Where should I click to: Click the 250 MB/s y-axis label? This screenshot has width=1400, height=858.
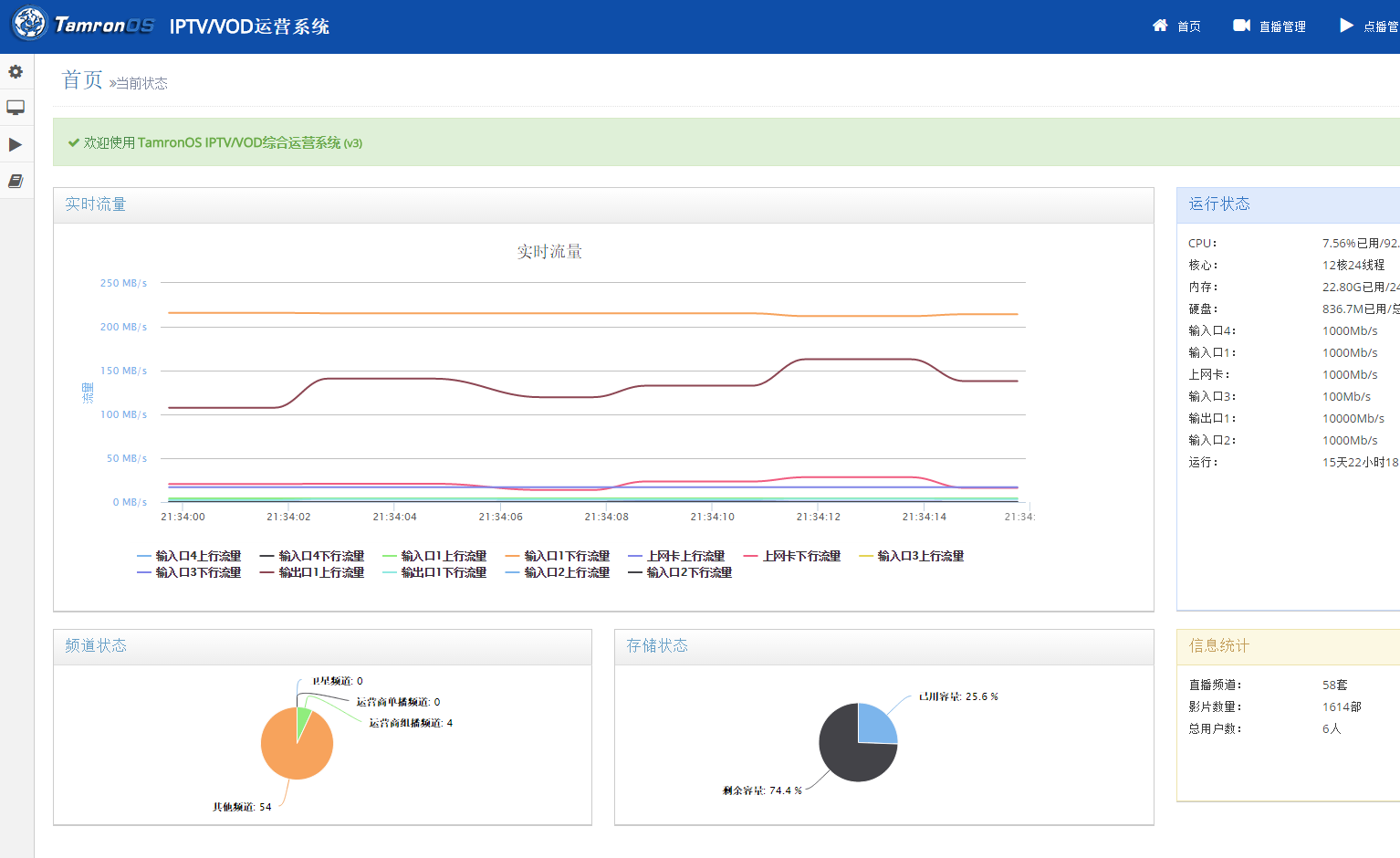(123, 283)
